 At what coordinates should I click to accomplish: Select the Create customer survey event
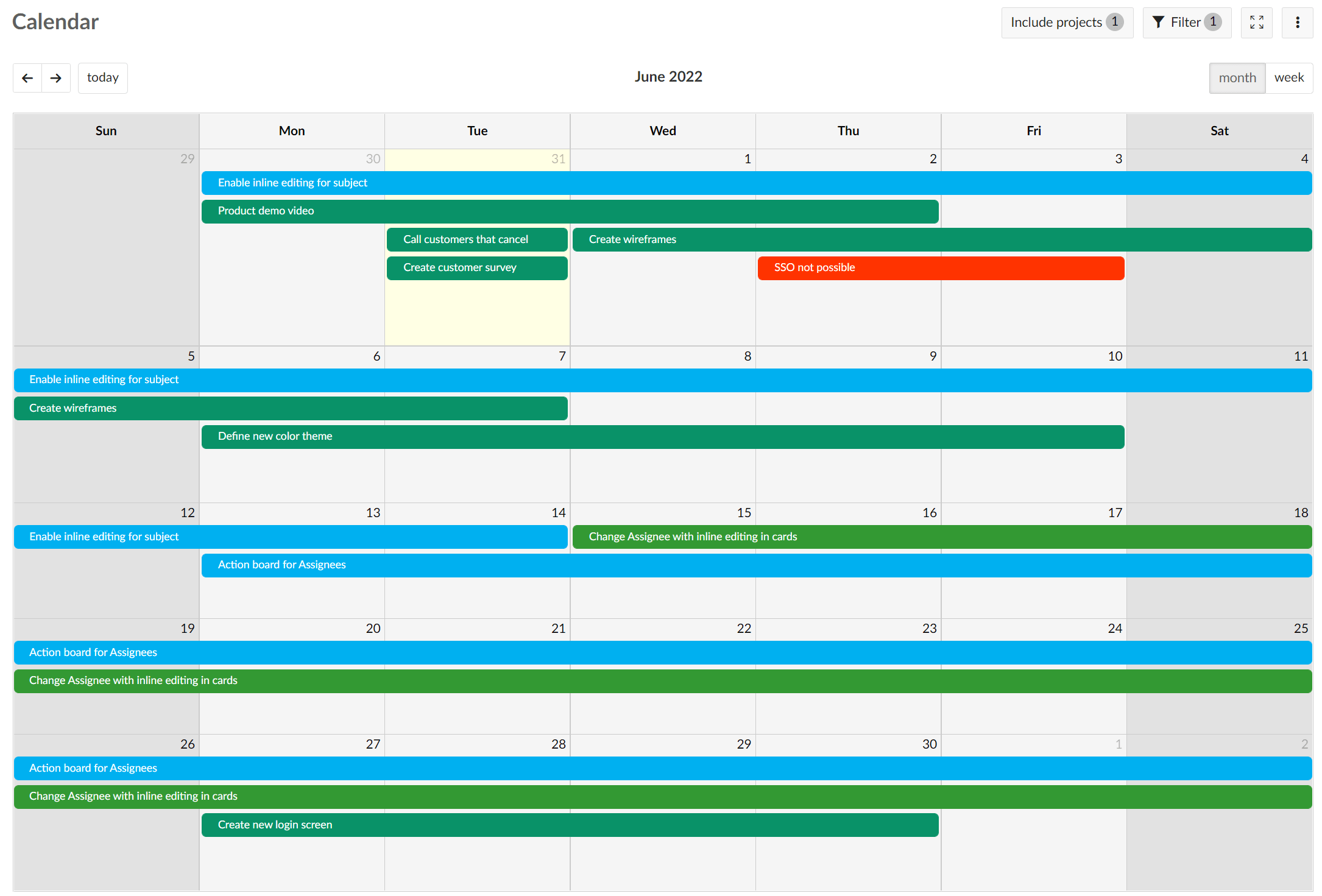476,268
